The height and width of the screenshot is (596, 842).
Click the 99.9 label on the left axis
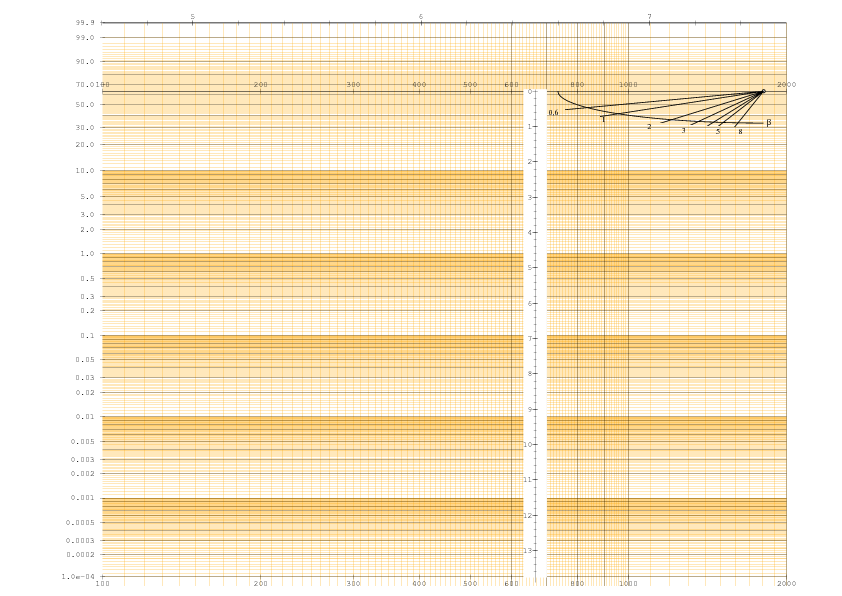[x=85, y=22]
